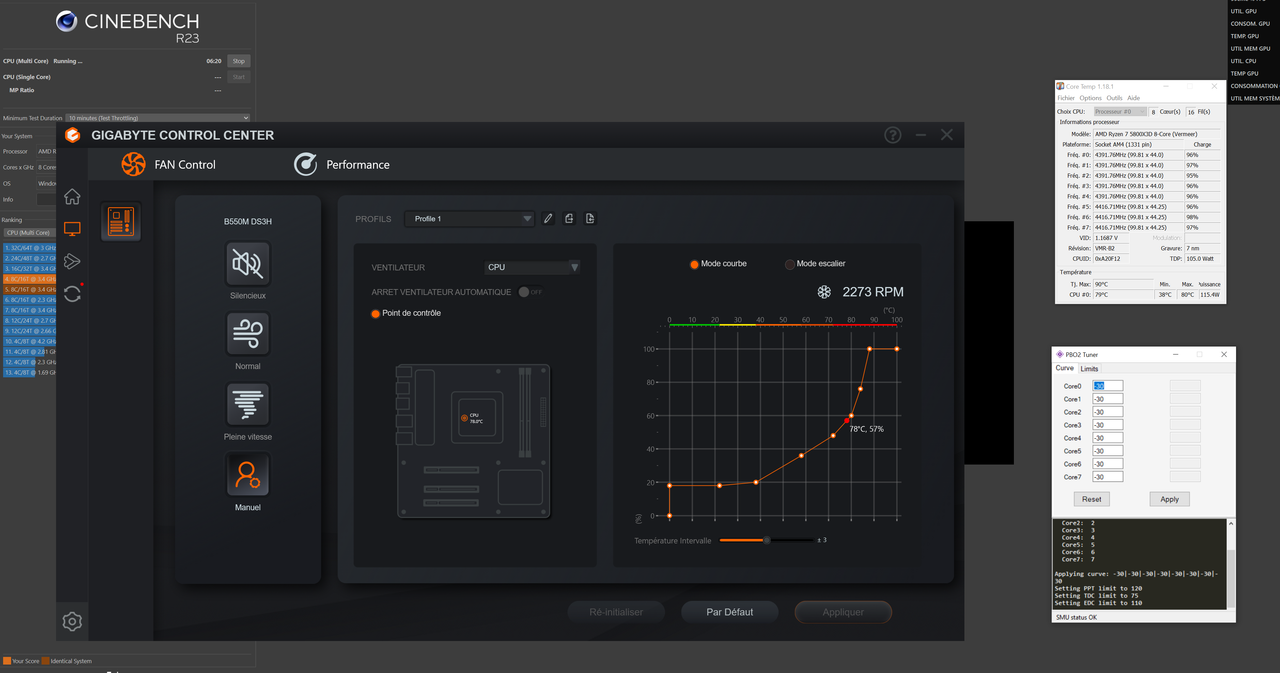Click the 2273 RPM readout
1280x673 pixels.
click(873, 292)
